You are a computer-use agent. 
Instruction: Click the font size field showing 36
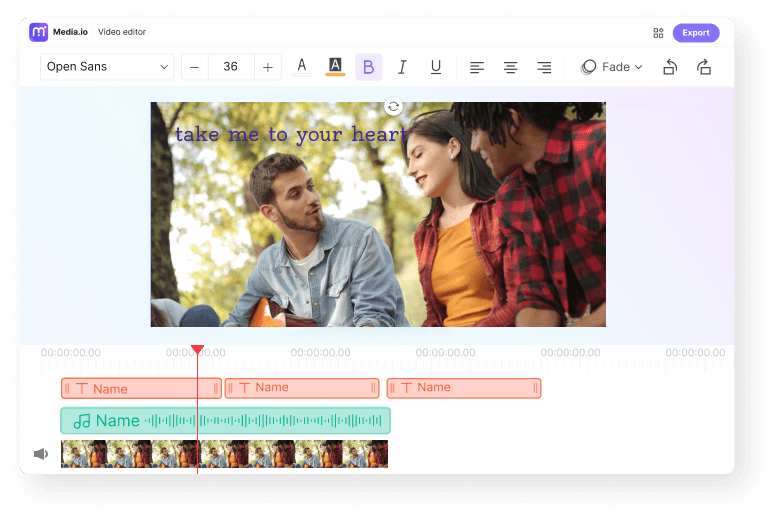click(x=231, y=67)
